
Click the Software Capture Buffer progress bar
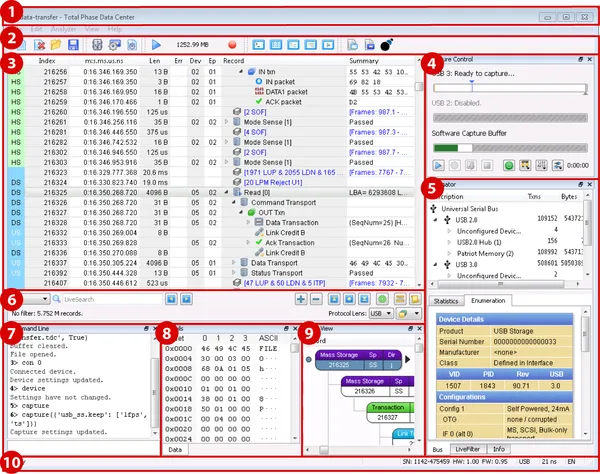(510, 148)
